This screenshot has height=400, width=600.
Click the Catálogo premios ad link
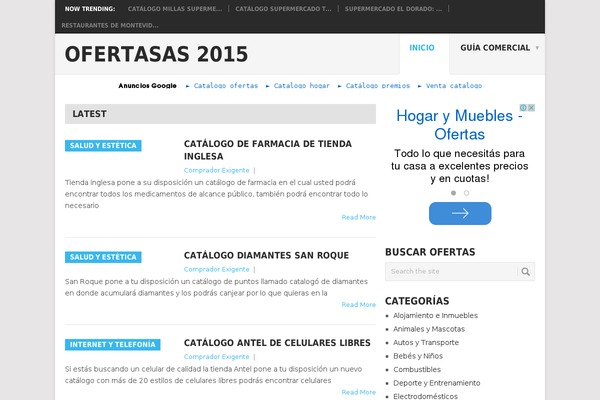[378, 86]
